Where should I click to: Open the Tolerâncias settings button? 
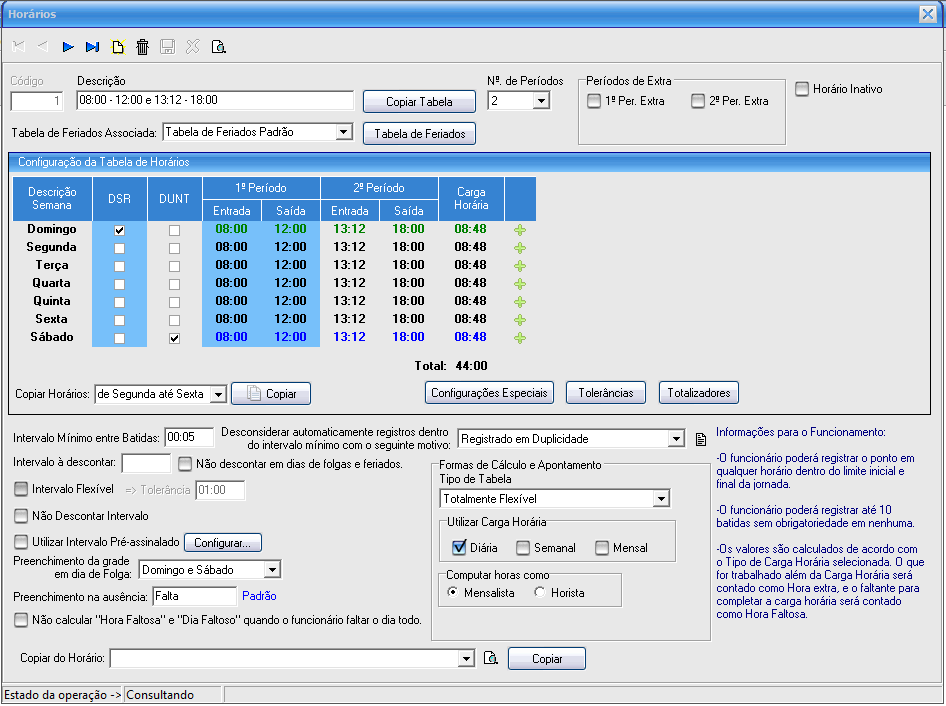[x=606, y=393]
